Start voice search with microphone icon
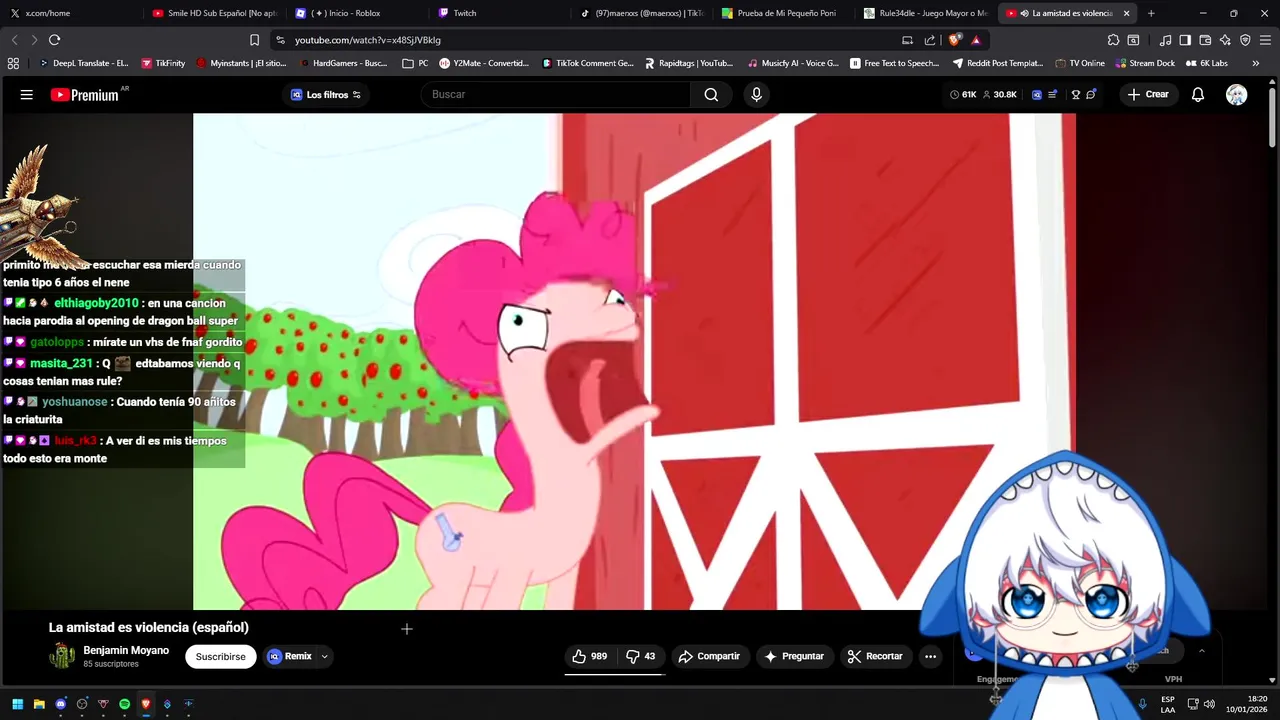This screenshot has height=720, width=1280. point(756,94)
